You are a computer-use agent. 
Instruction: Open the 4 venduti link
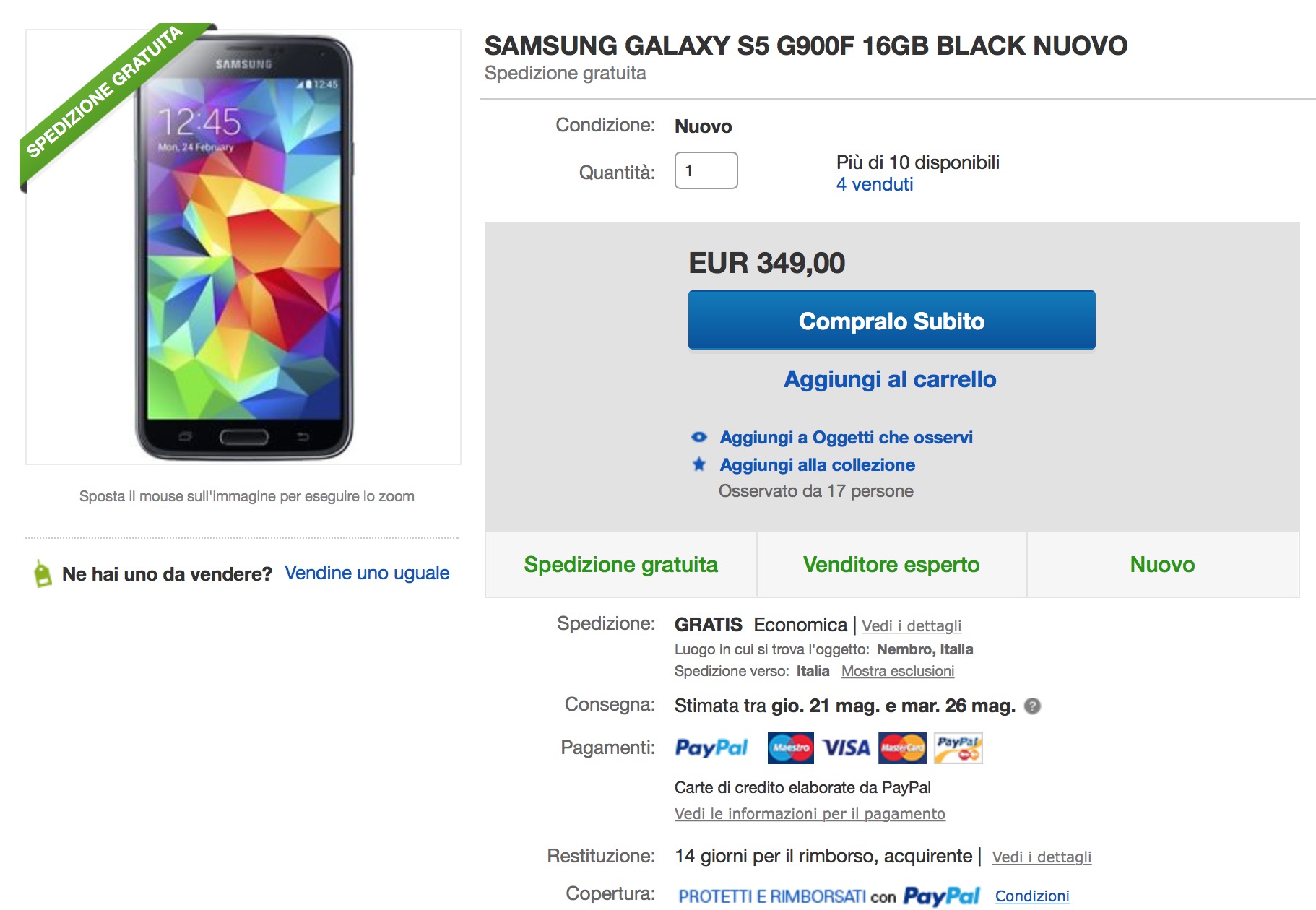coord(874,184)
